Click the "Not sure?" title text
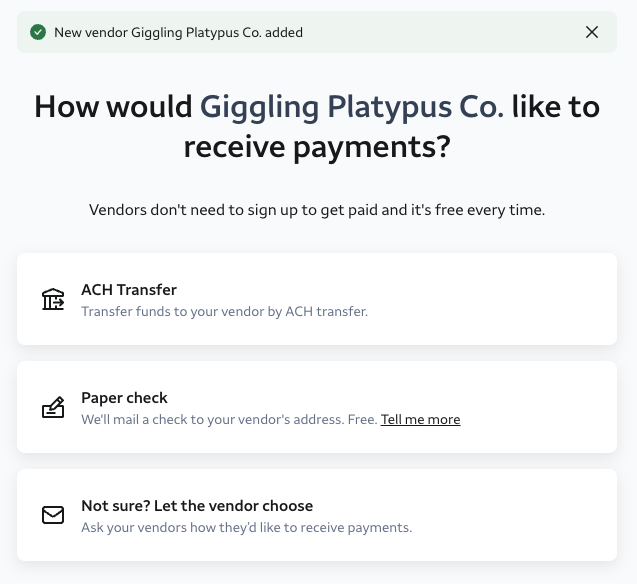Viewport: 637px width, 584px height. pos(197,506)
